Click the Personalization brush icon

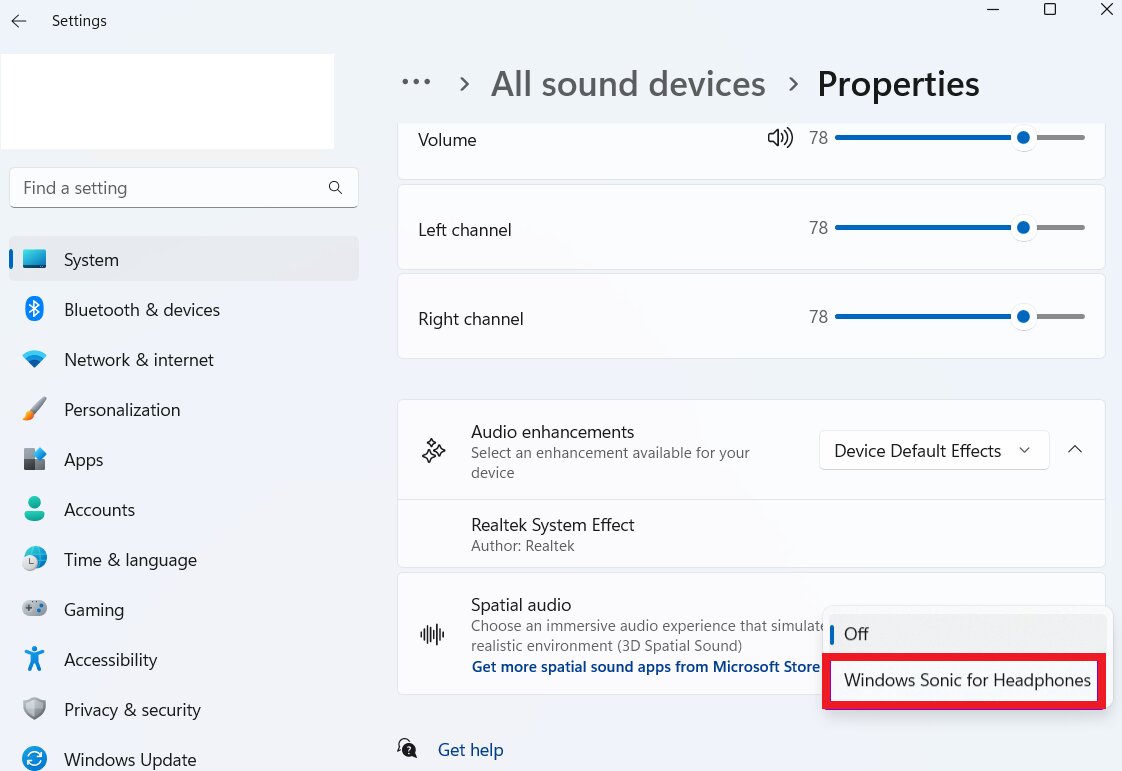pyautogui.click(x=35, y=410)
